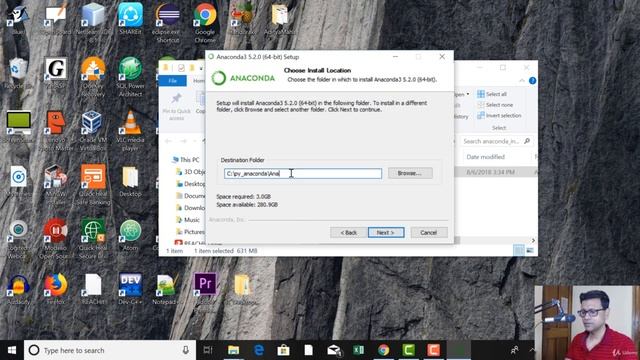
Task: Click the Firefox desktop icon
Action: tap(56, 289)
